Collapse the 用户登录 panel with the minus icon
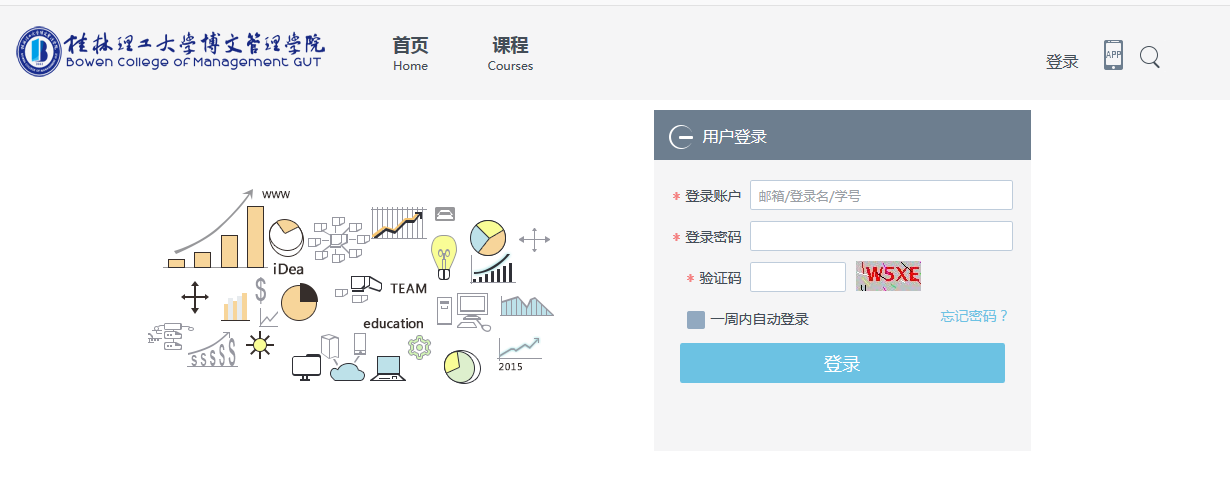The height and width of the screenshot is (488, 1230). coord(680,137)
